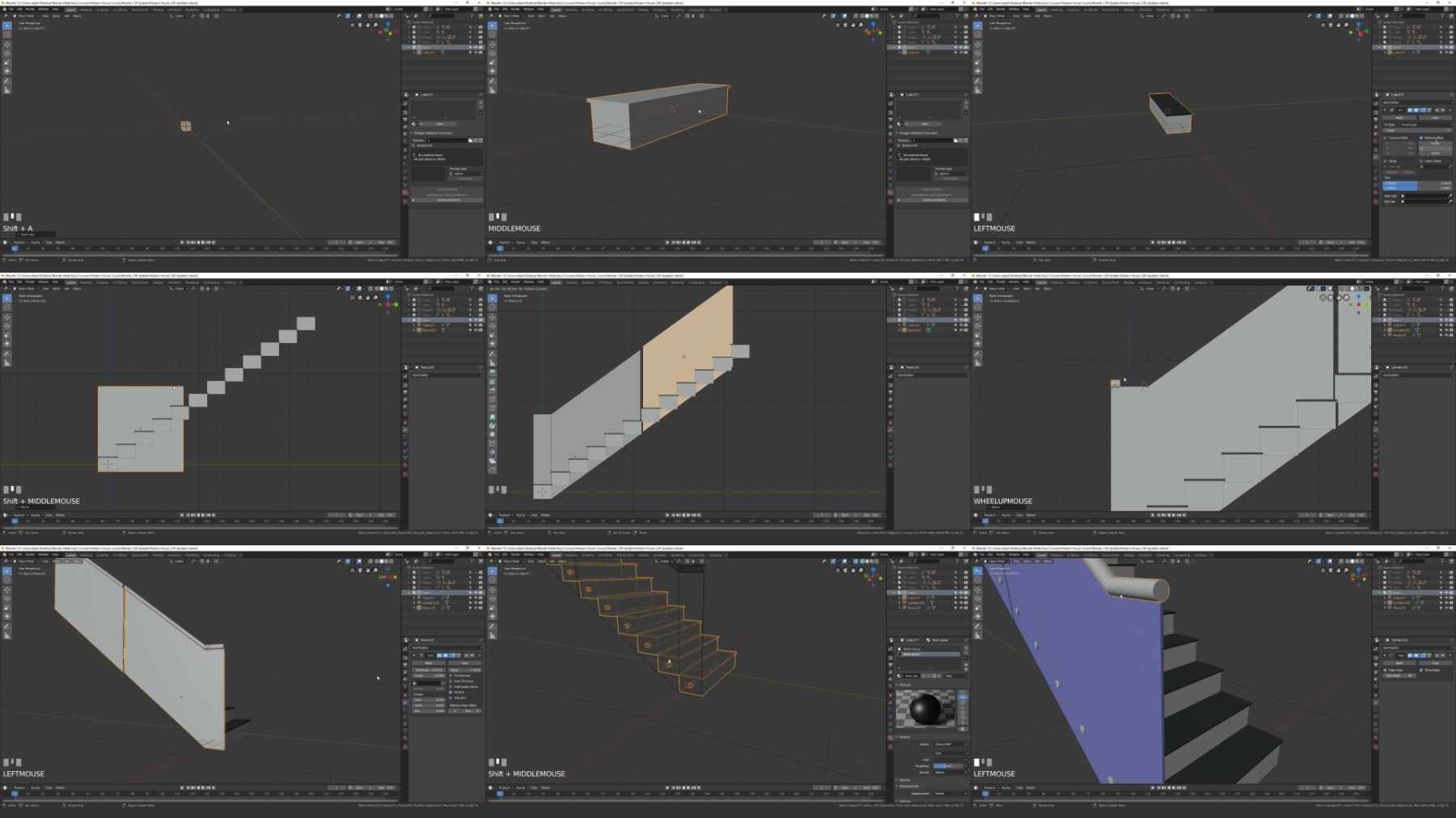Open Surface shader dropdown in bottom-middle window
Screen dimensions: 1456x818
(950, 744)
